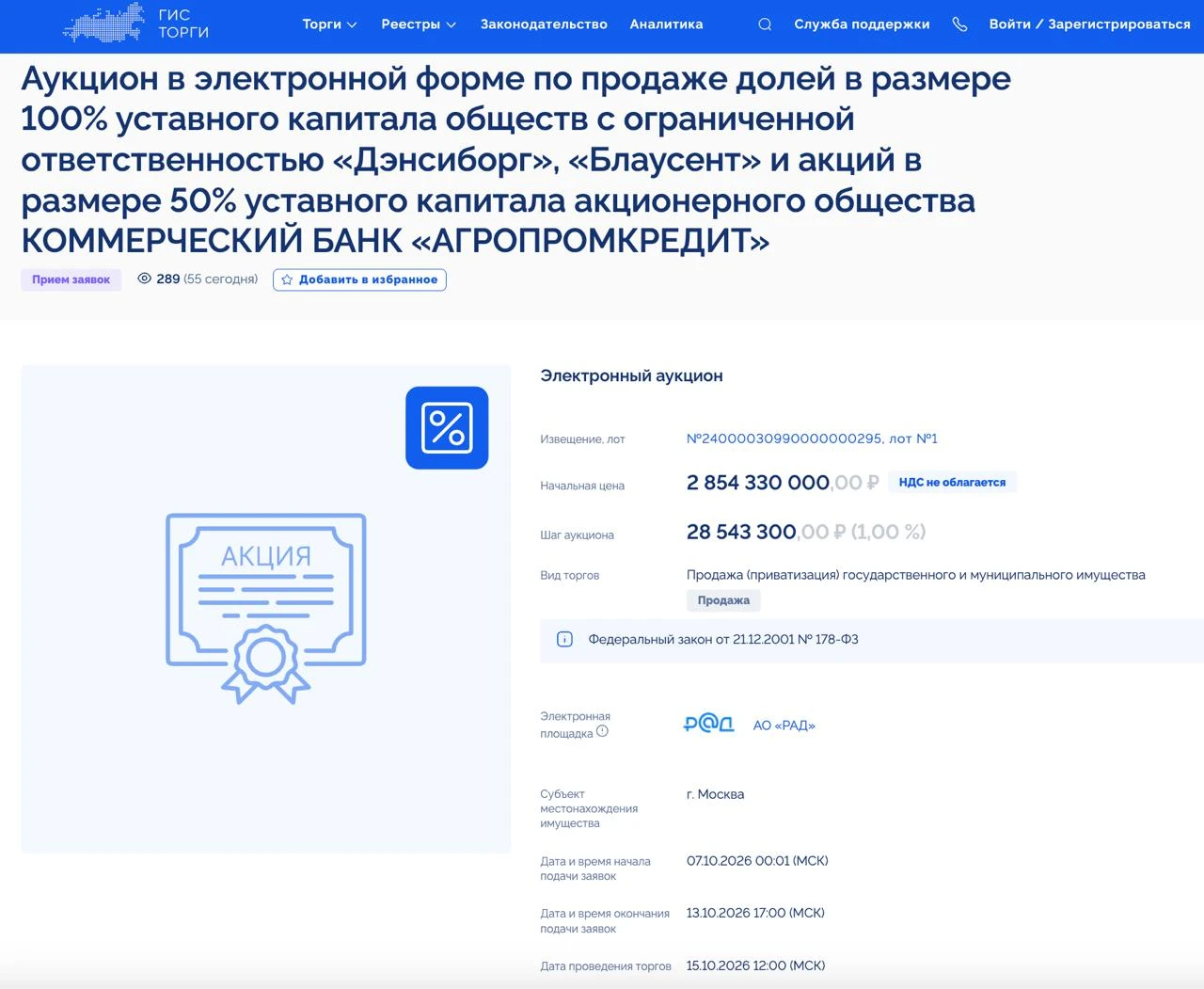The height and width of the screenshot is (989, 1204).
Task: Open the ГИС ТОРГИ logo home link
Action: [x=136, y=24]
